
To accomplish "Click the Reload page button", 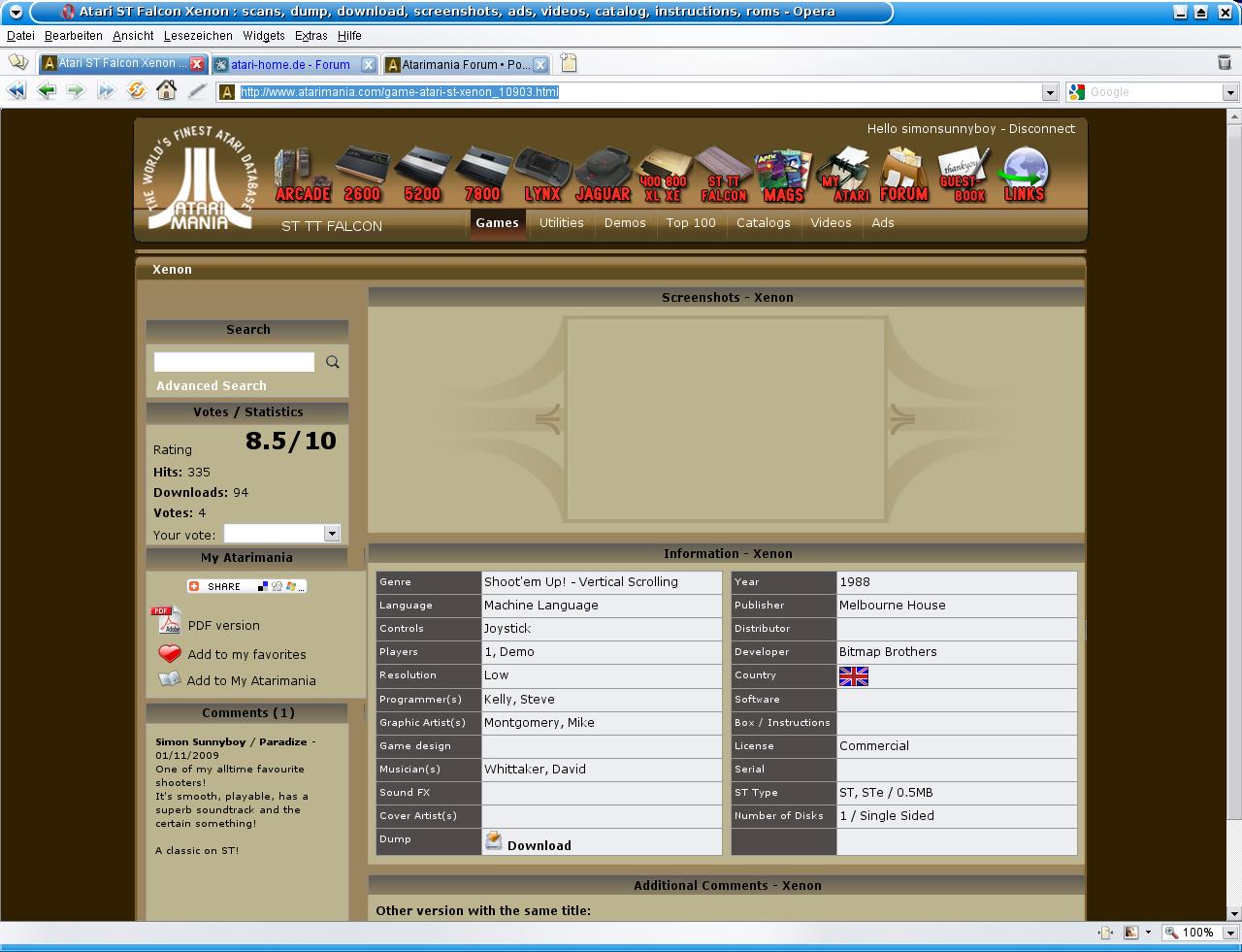I will tap(136, 91).
